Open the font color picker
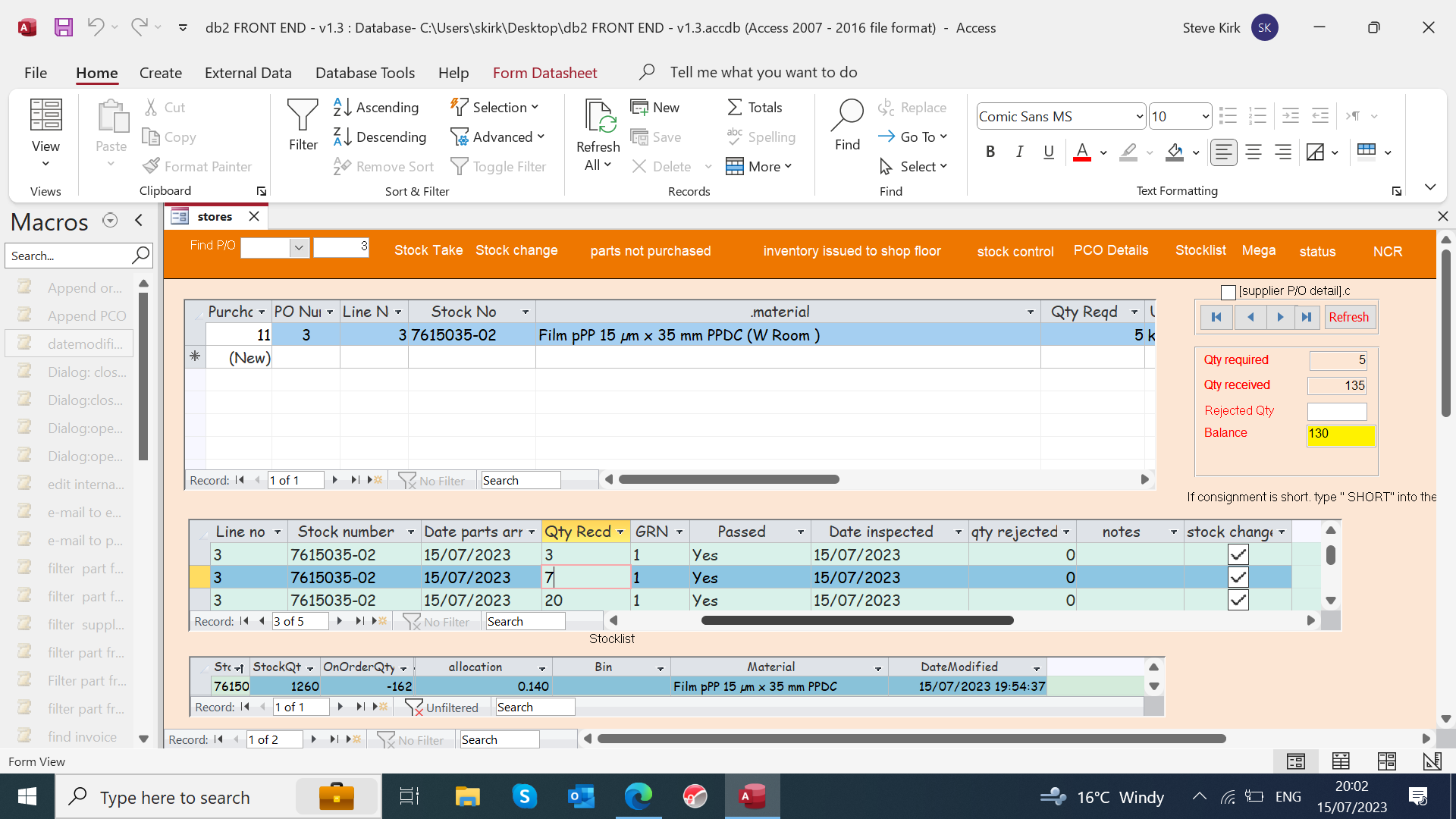1456x819 pixels. click(1103, 152)
